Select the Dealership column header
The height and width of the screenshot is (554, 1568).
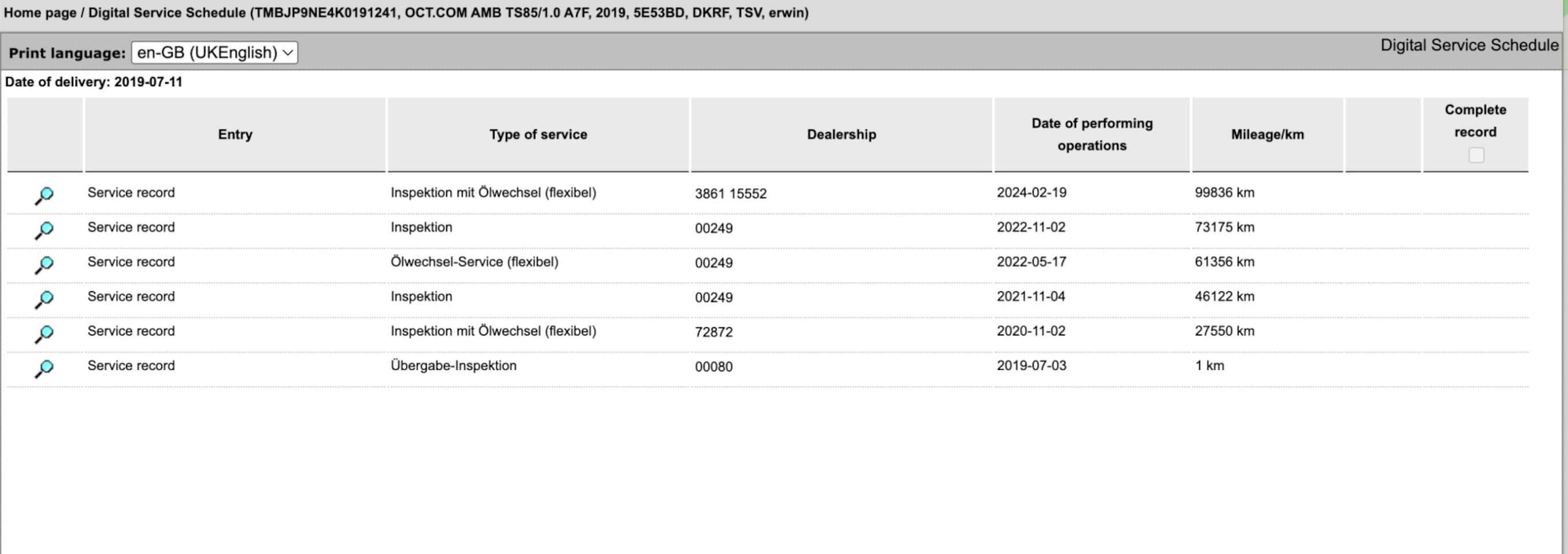841,134
